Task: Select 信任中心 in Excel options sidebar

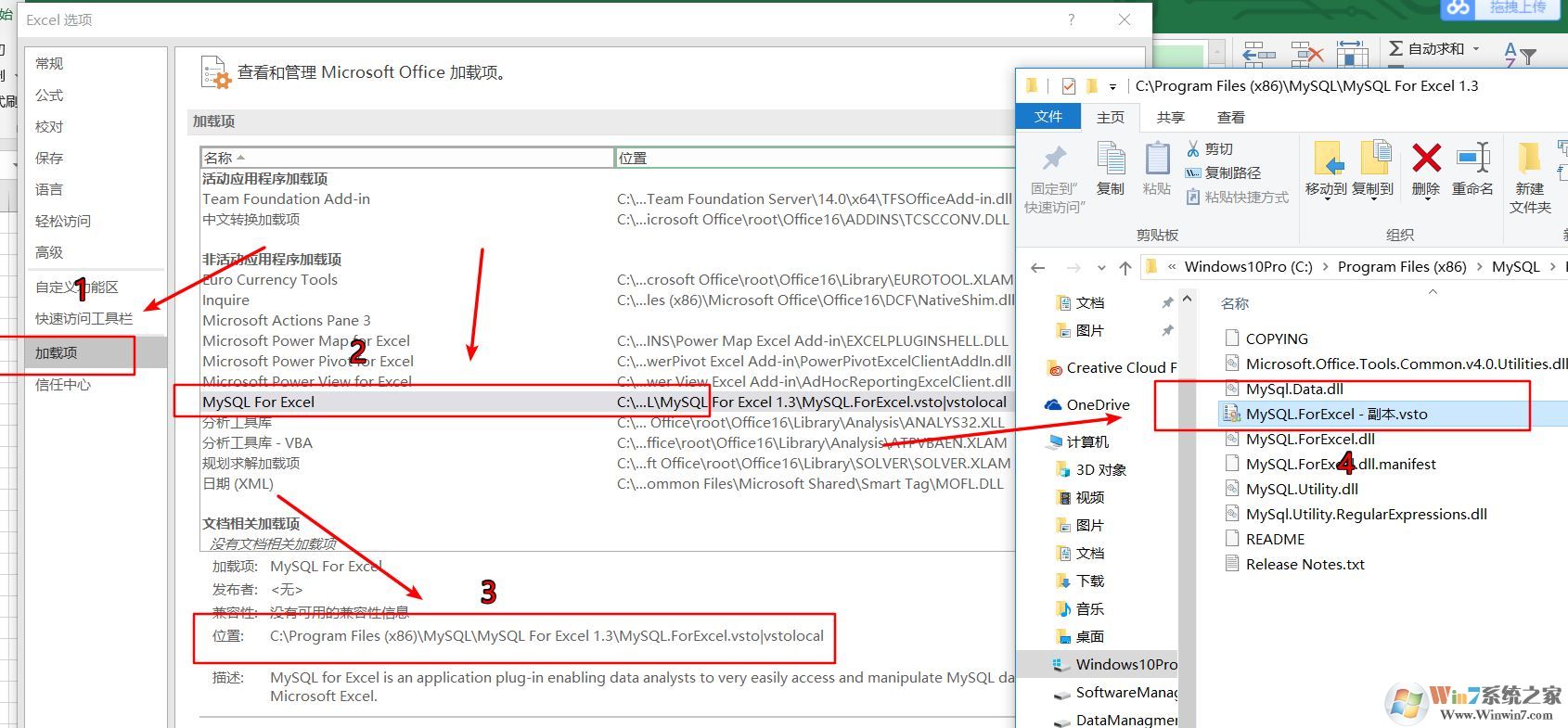Action: coord(63,384)
